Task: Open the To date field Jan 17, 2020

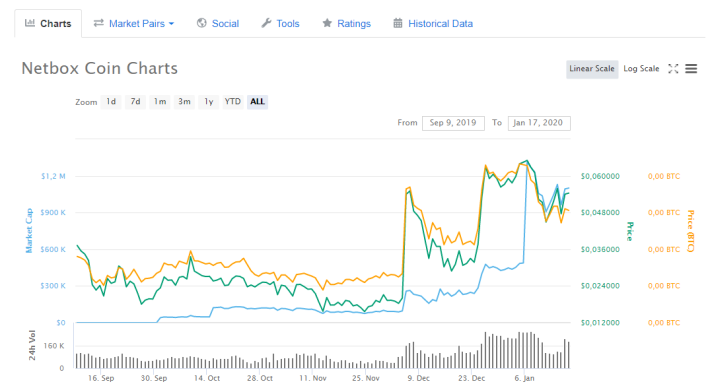Action: pyautogui.click(x=539, y=123)
